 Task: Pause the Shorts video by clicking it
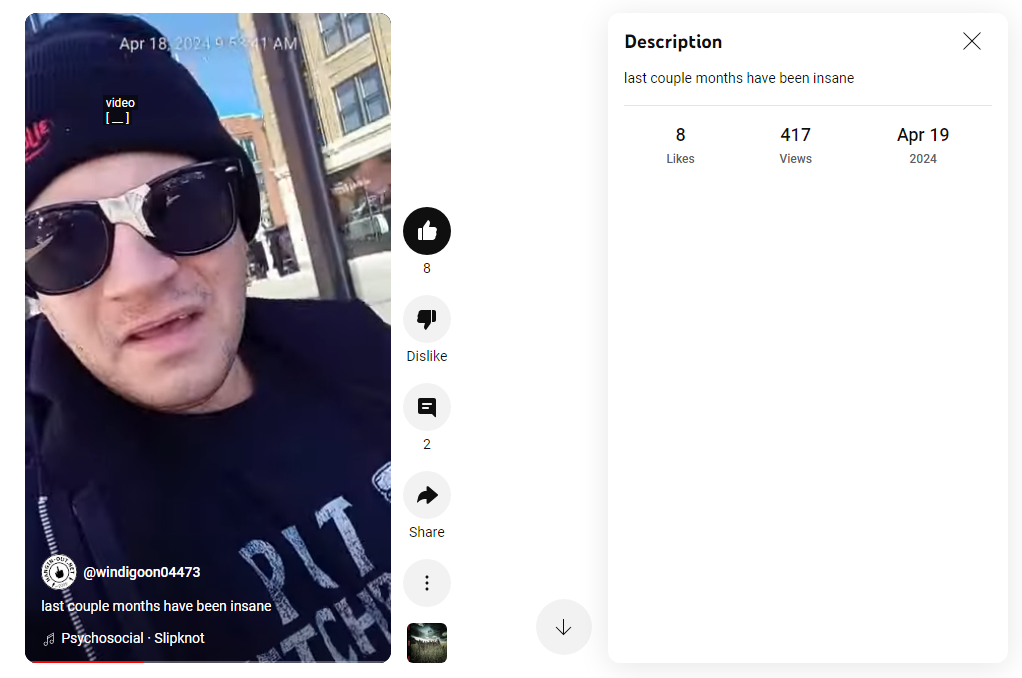(208, 326)
